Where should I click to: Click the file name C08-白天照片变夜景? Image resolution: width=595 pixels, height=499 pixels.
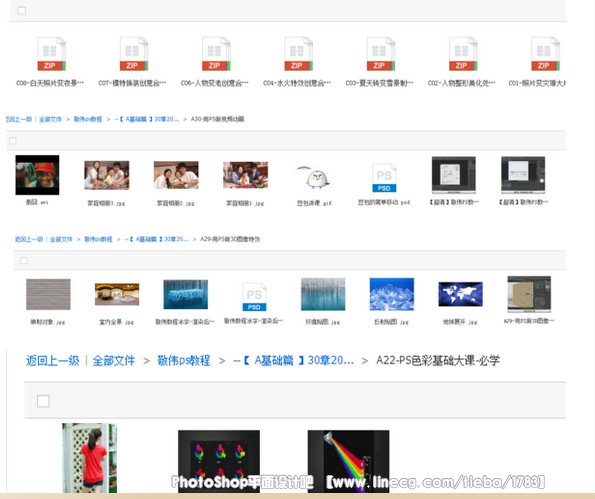[x=50, y=83]
